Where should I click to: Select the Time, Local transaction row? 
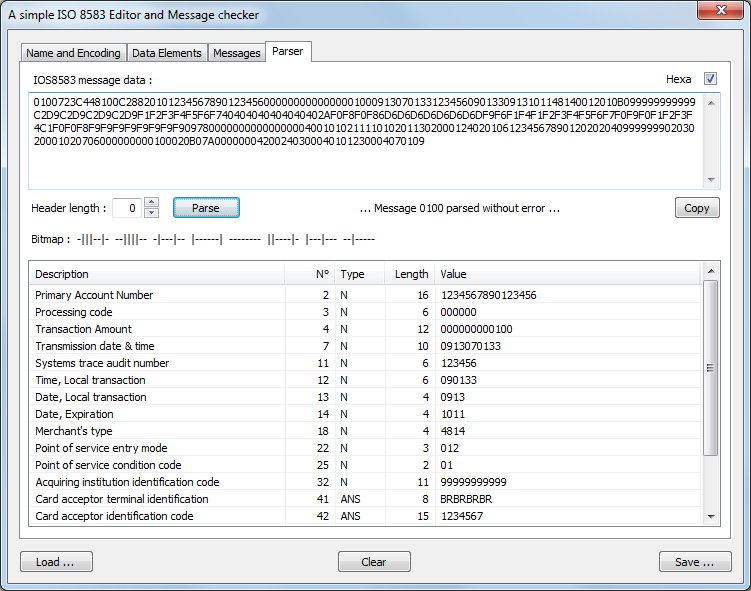(x=366, y=380)
